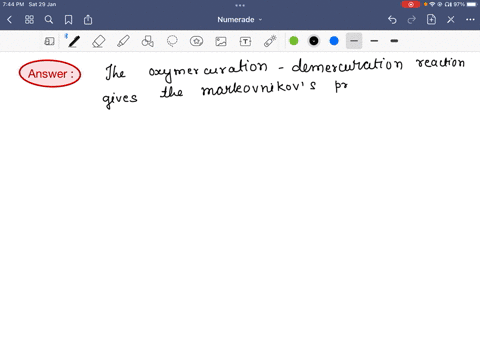Choose the black pen color

(x=314, y=41)
